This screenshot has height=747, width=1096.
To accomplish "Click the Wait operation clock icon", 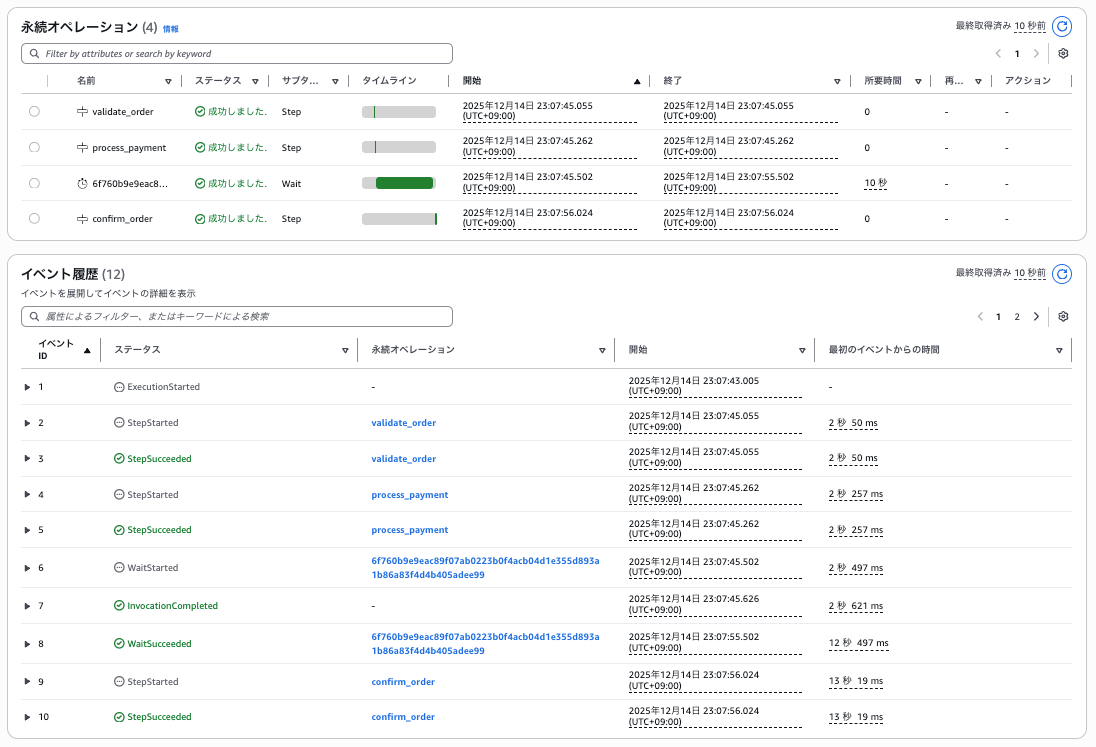I will coord(82,184).
